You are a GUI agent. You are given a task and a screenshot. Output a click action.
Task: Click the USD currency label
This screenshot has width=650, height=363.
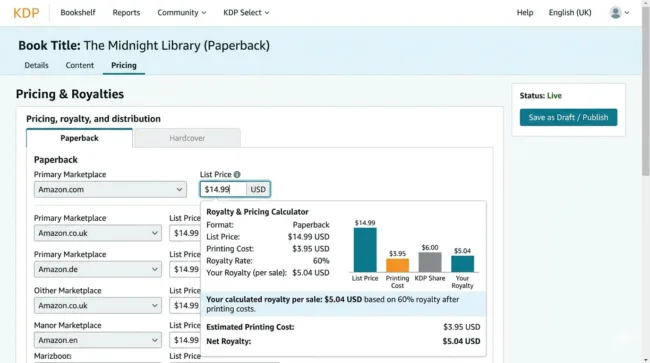(258, 189)
